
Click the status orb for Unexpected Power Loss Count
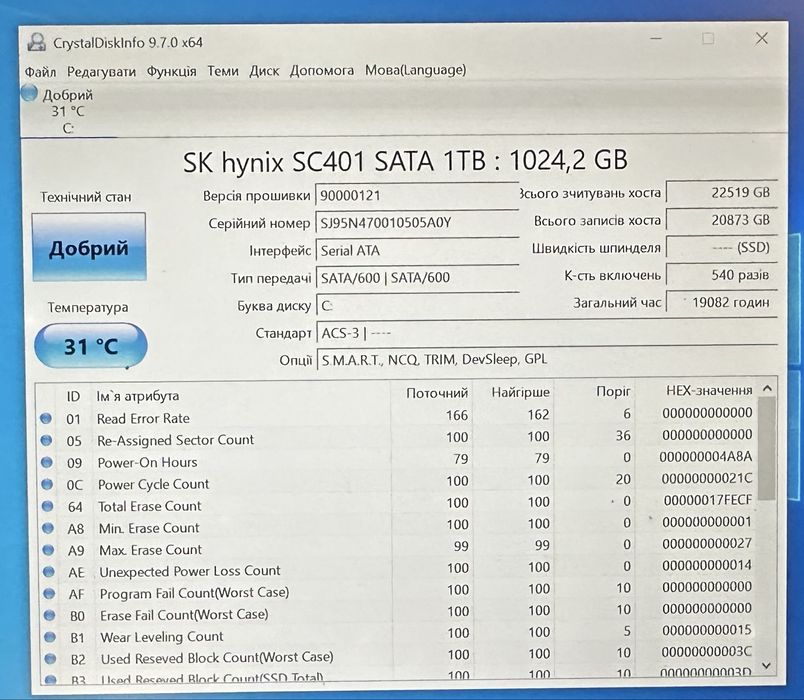click(x=49, y=571)
